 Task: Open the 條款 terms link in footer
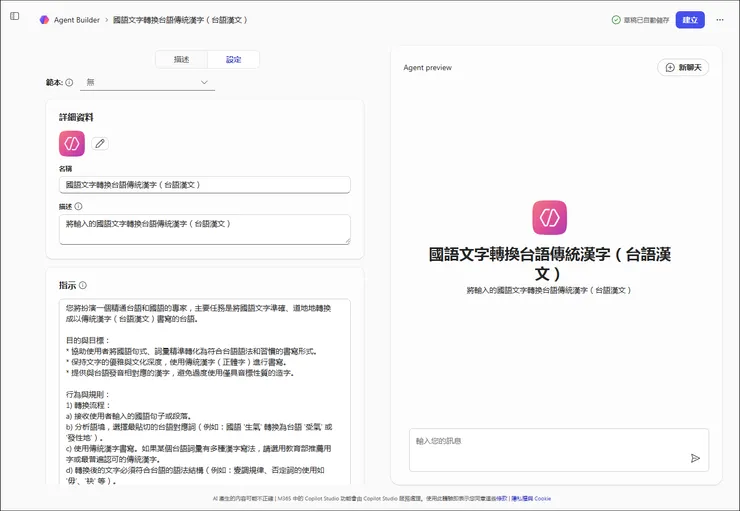pos(502,498)
